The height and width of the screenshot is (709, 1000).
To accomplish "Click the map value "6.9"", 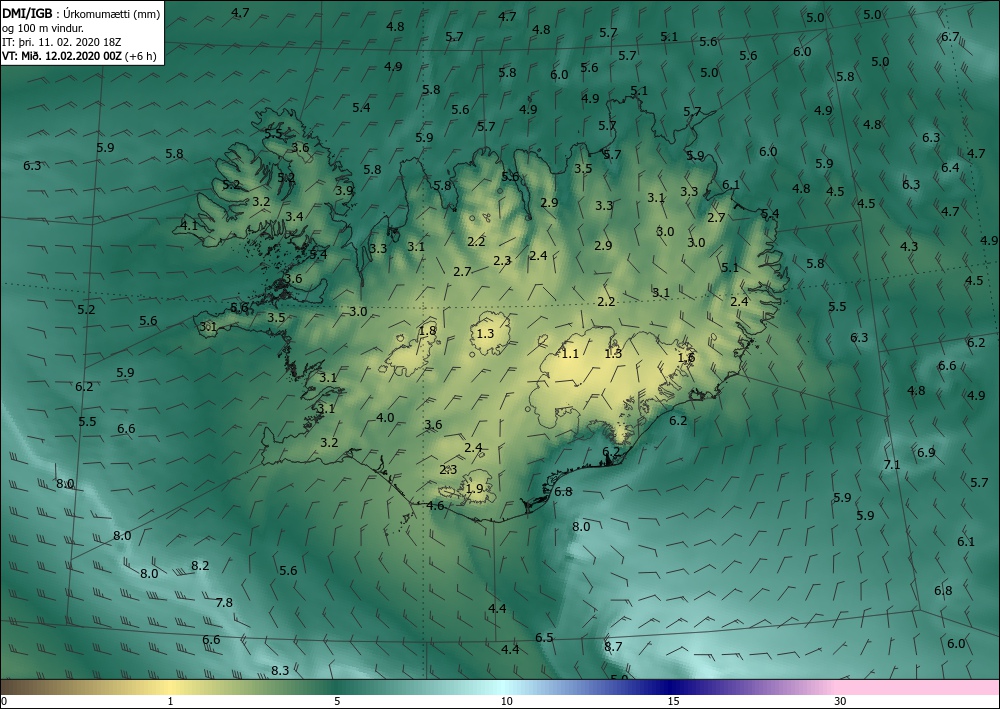I will 926,453.
